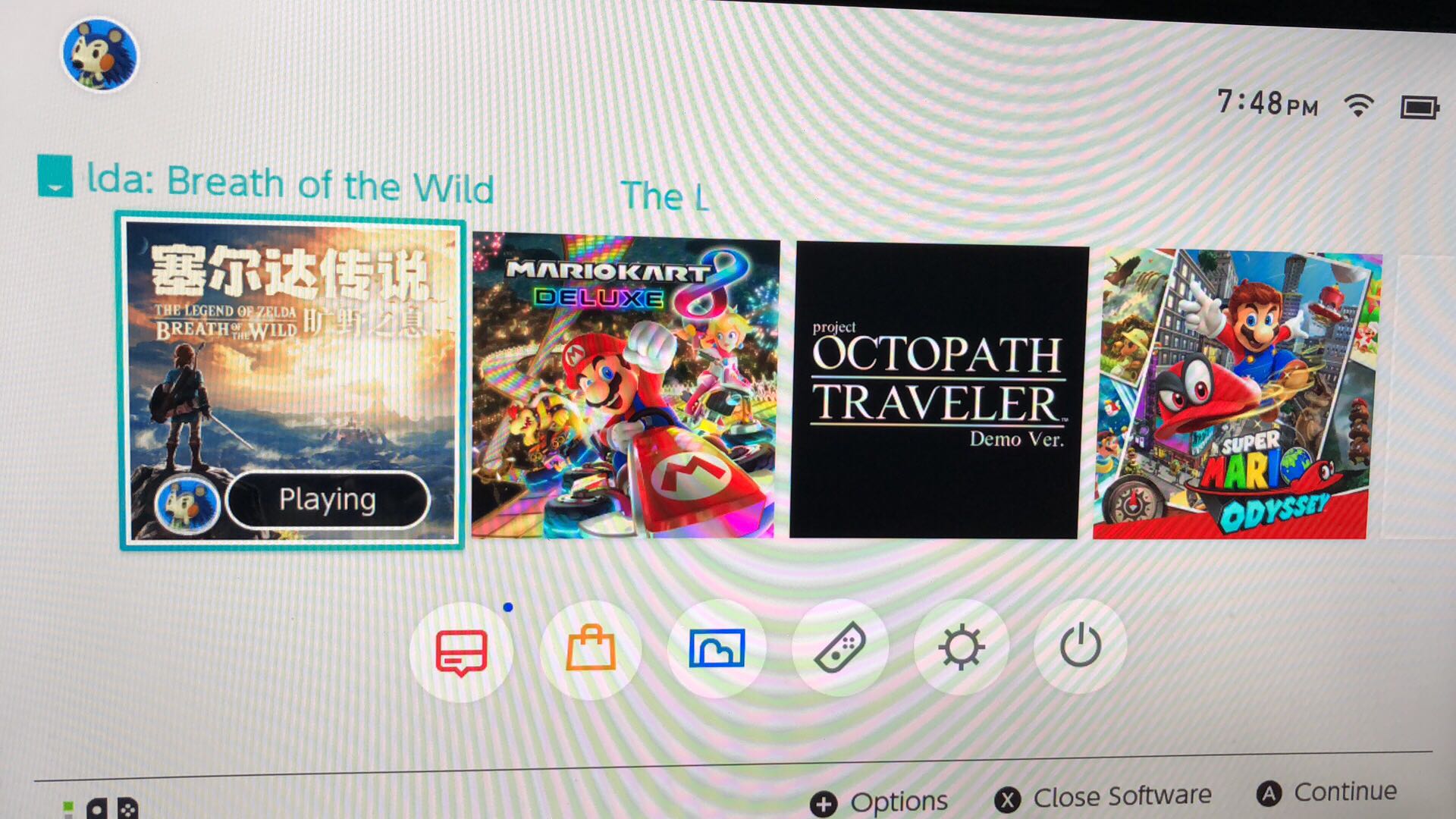The width and height of the screenshot is (1456, 819).
Task: Tap the Wi-Fi status icon
Action: click(1358, 105)
